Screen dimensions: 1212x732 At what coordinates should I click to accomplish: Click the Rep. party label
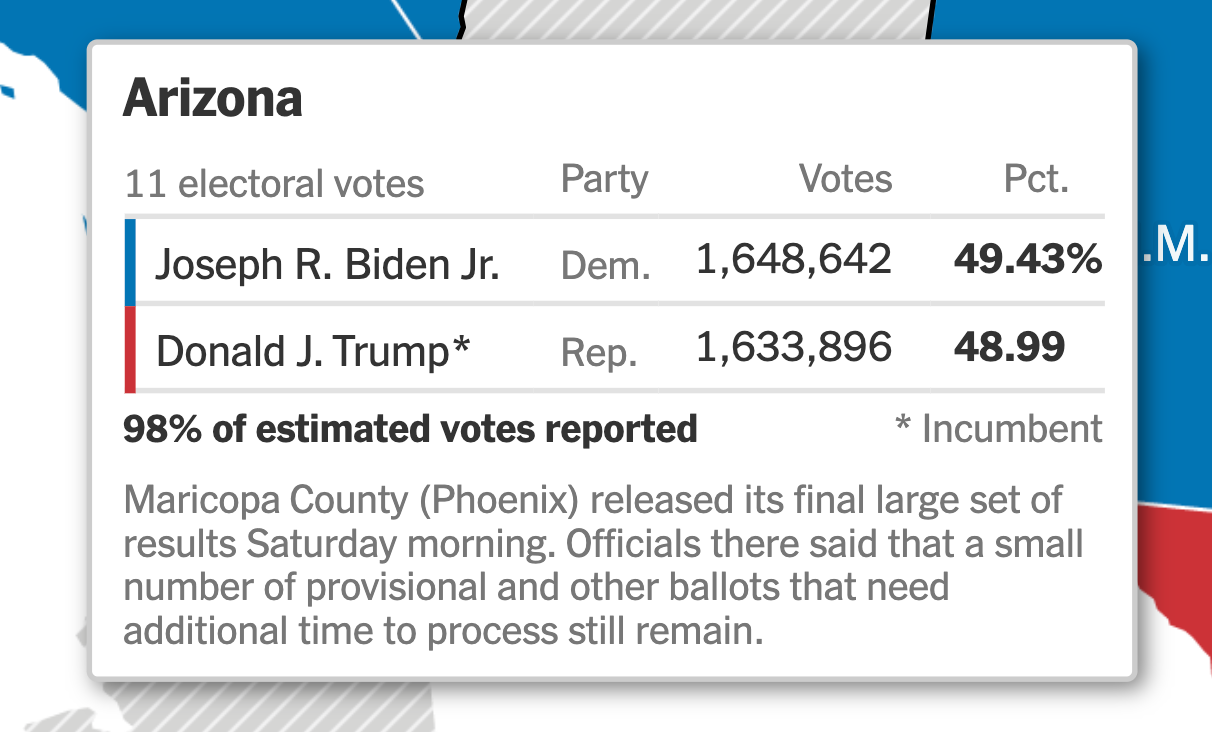coord(599,352)
